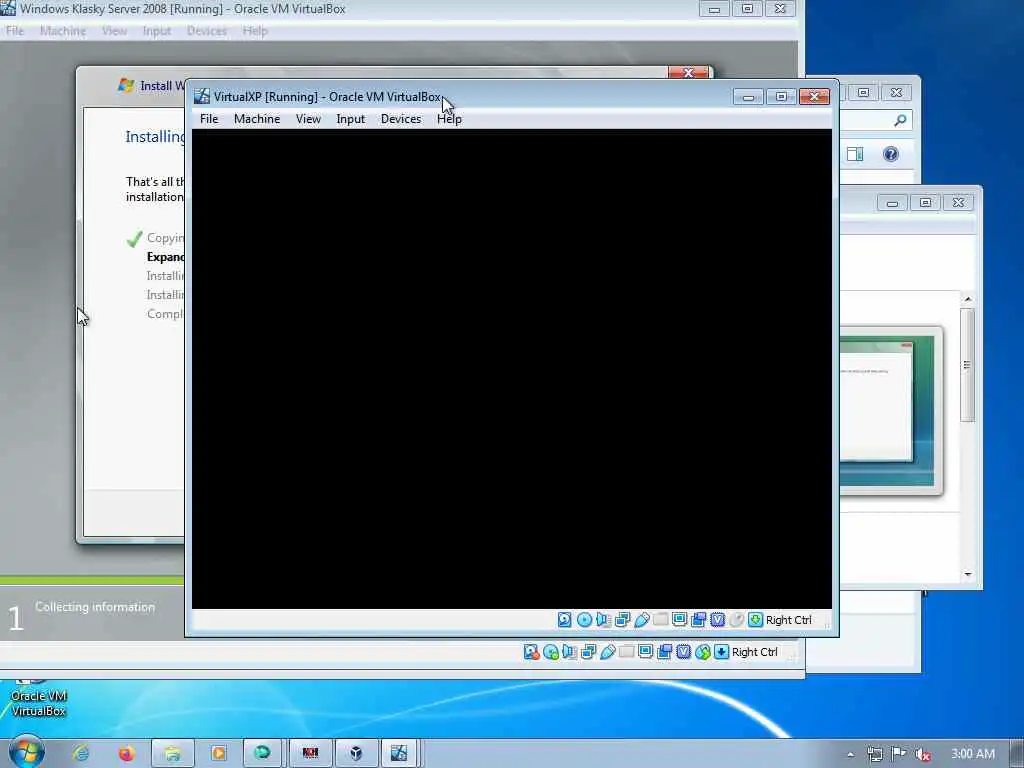This screenshot has height=768, width=1024.
Task: Click scrollbar up arrow in right window
Action: (968, 299)
